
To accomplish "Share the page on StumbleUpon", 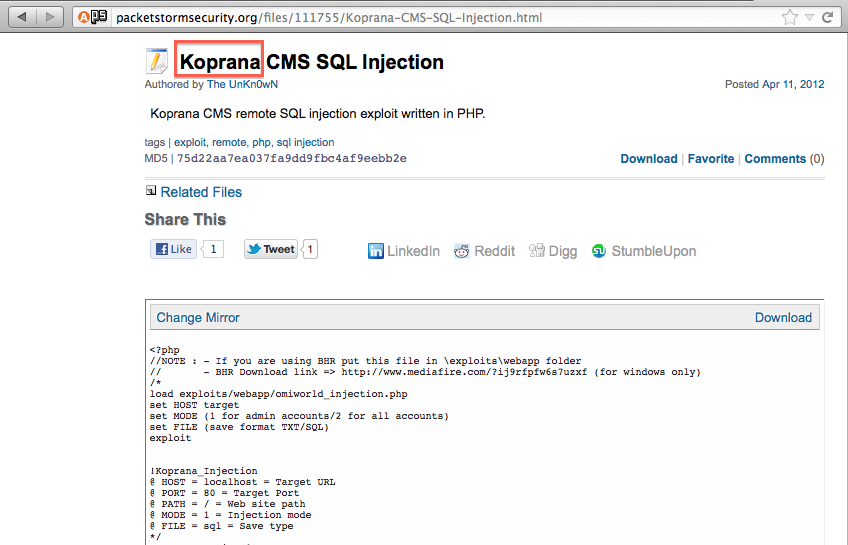I will pyautogui.click(x=644, y=251).
